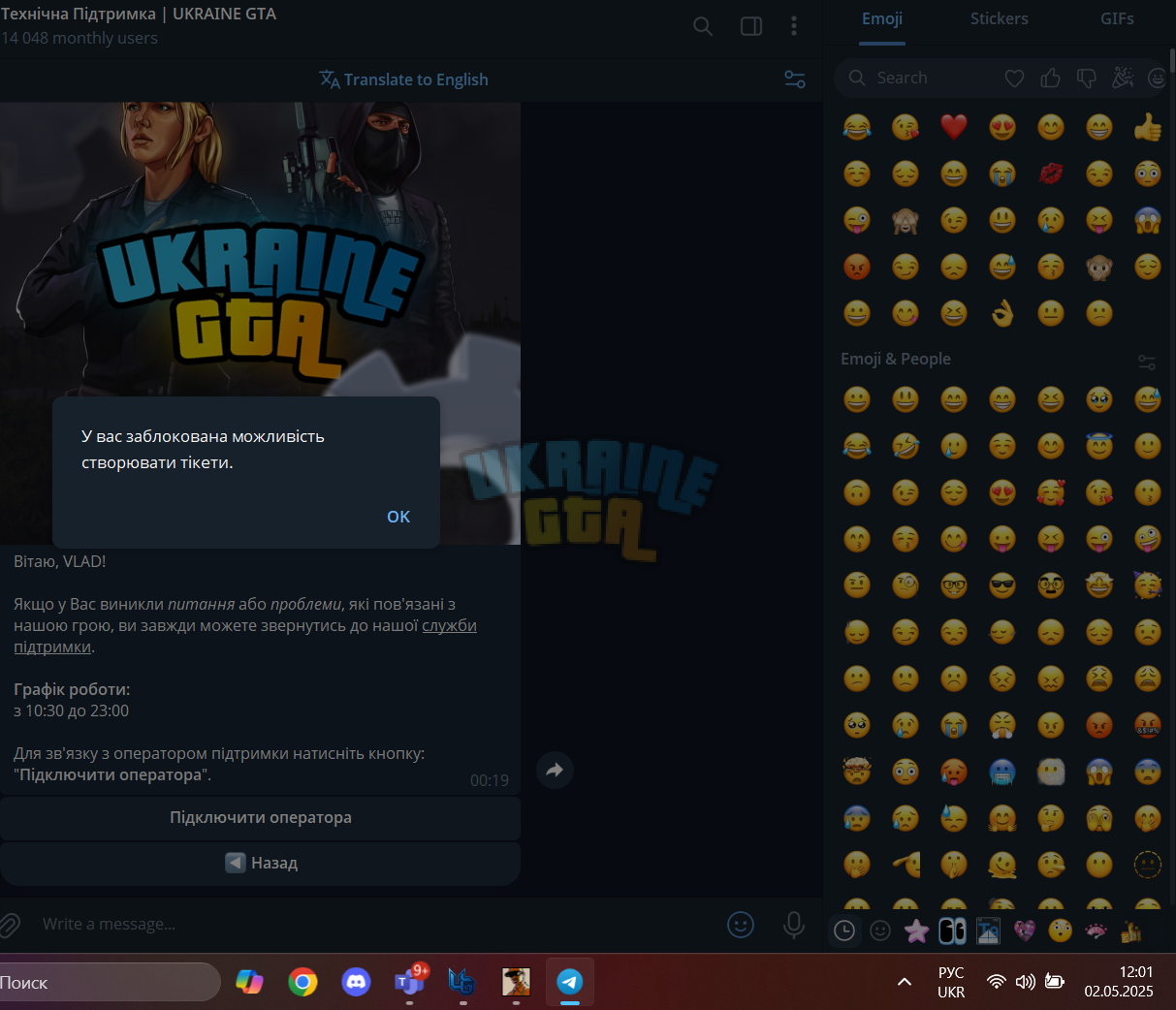Insert the red heart emoji

(x=954, y=127)
